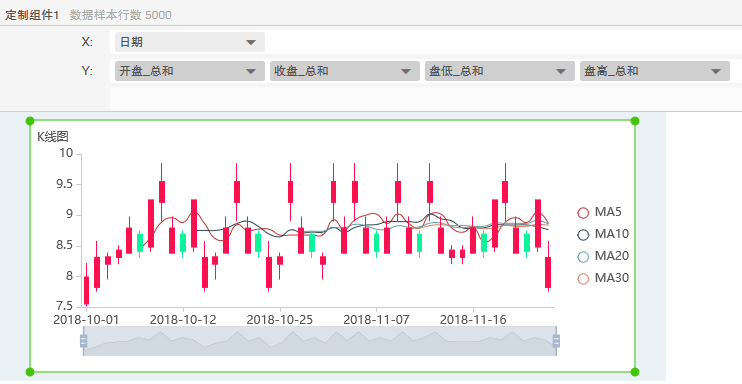Image resolution: width=742 pixels, height=384 pixels.
Task: Toggle the MA10 legend circle icon
Action: pos(583,234)
